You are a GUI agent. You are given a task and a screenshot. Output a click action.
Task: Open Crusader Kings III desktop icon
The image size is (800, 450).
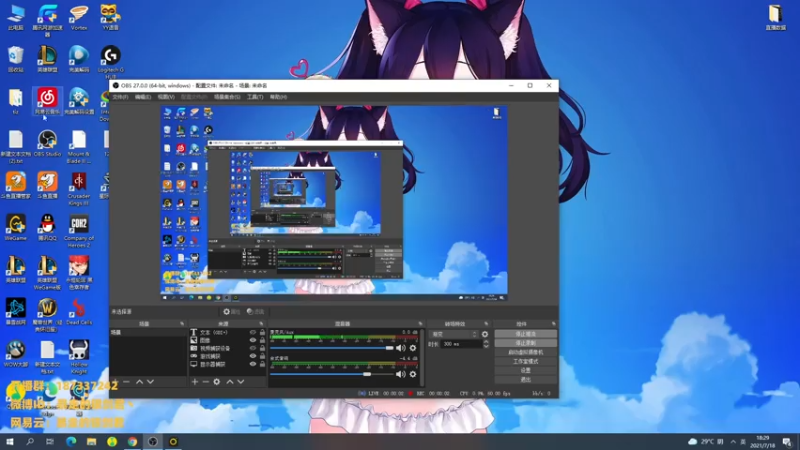tap(79, 189)
